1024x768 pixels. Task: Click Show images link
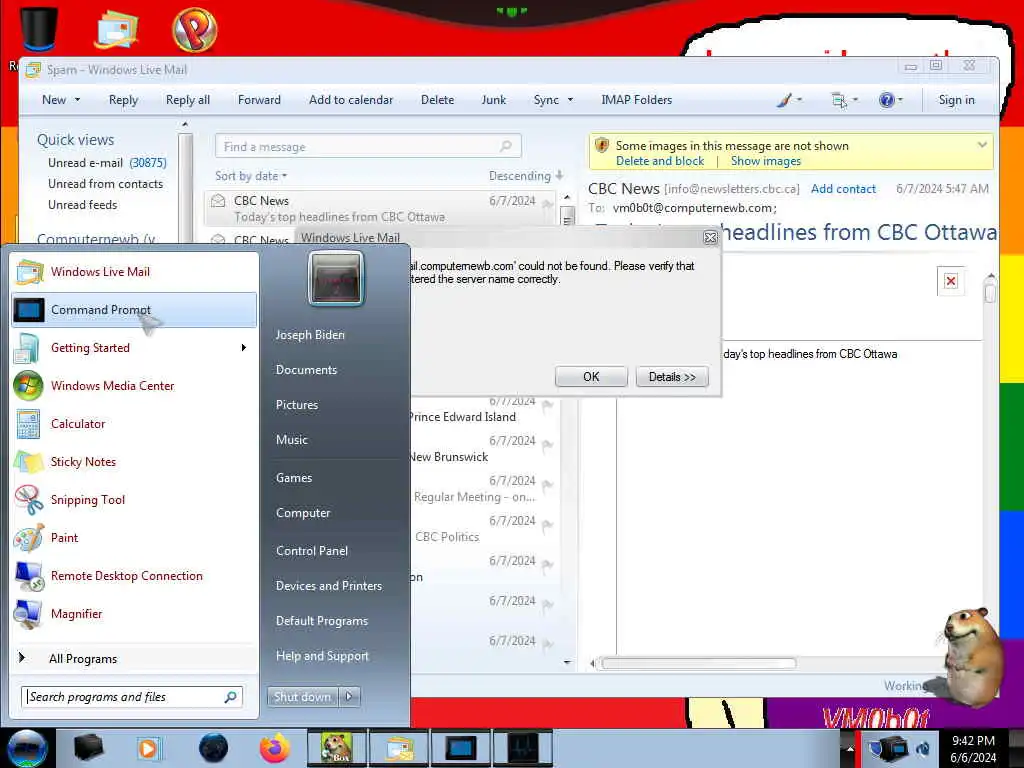(765, 161)
